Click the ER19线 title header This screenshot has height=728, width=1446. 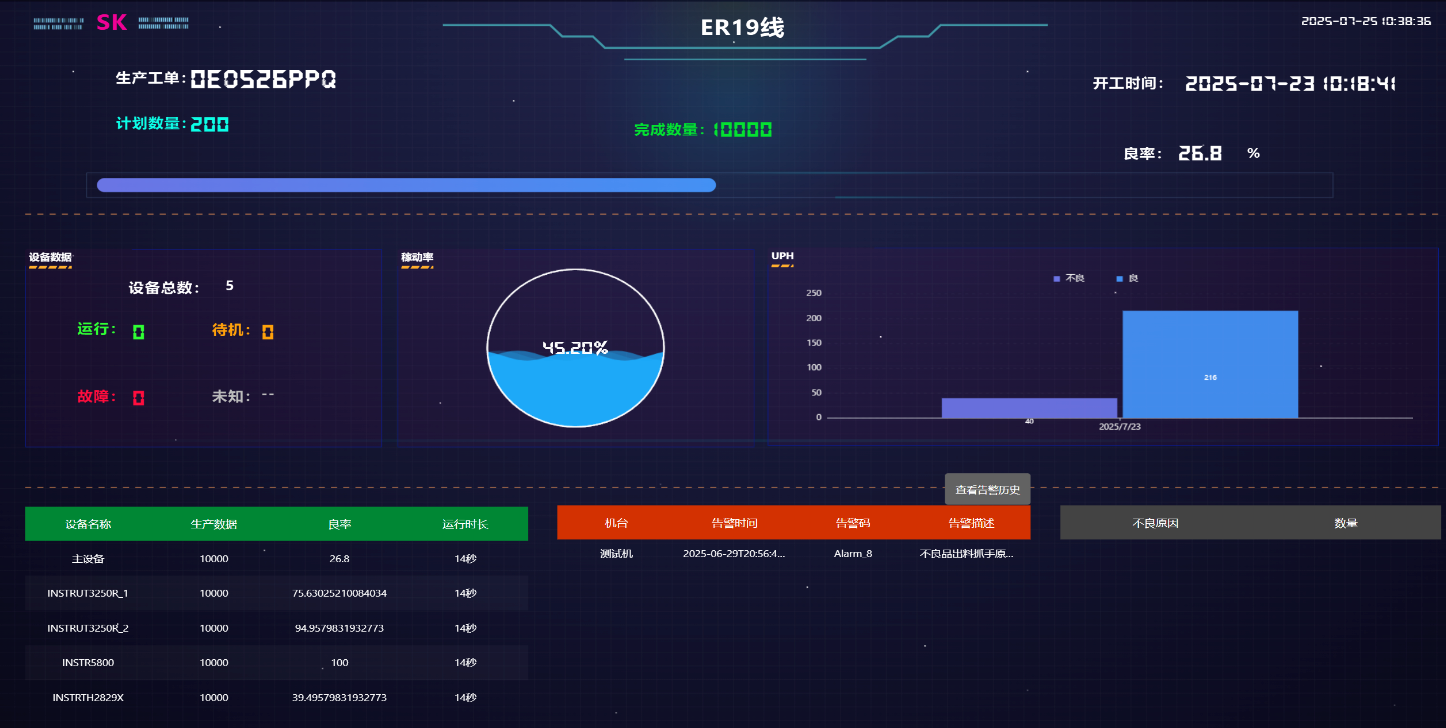point(742,28)
